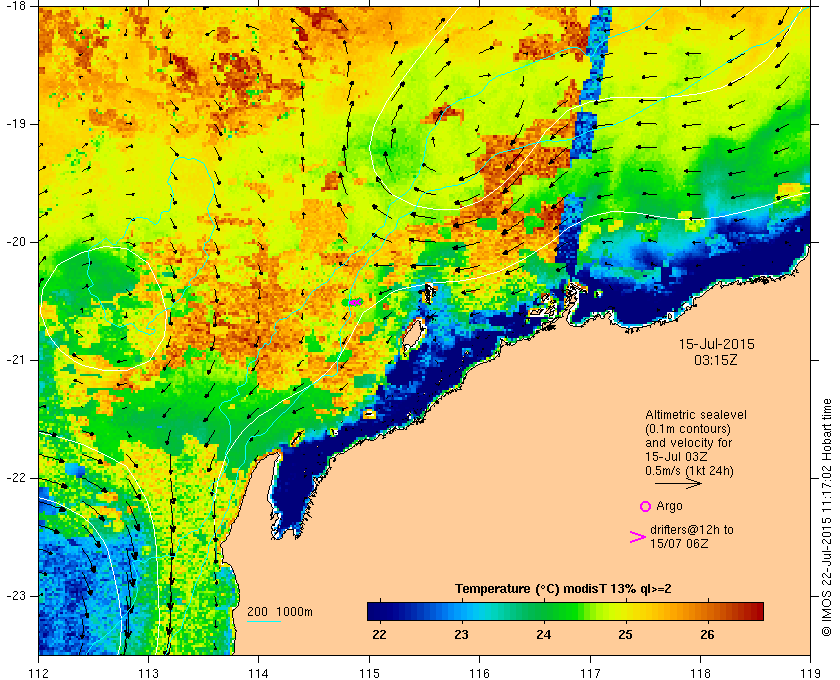Click longitude label 118
Viewport: 840px width, 680px height.
(x=700, y=672)
